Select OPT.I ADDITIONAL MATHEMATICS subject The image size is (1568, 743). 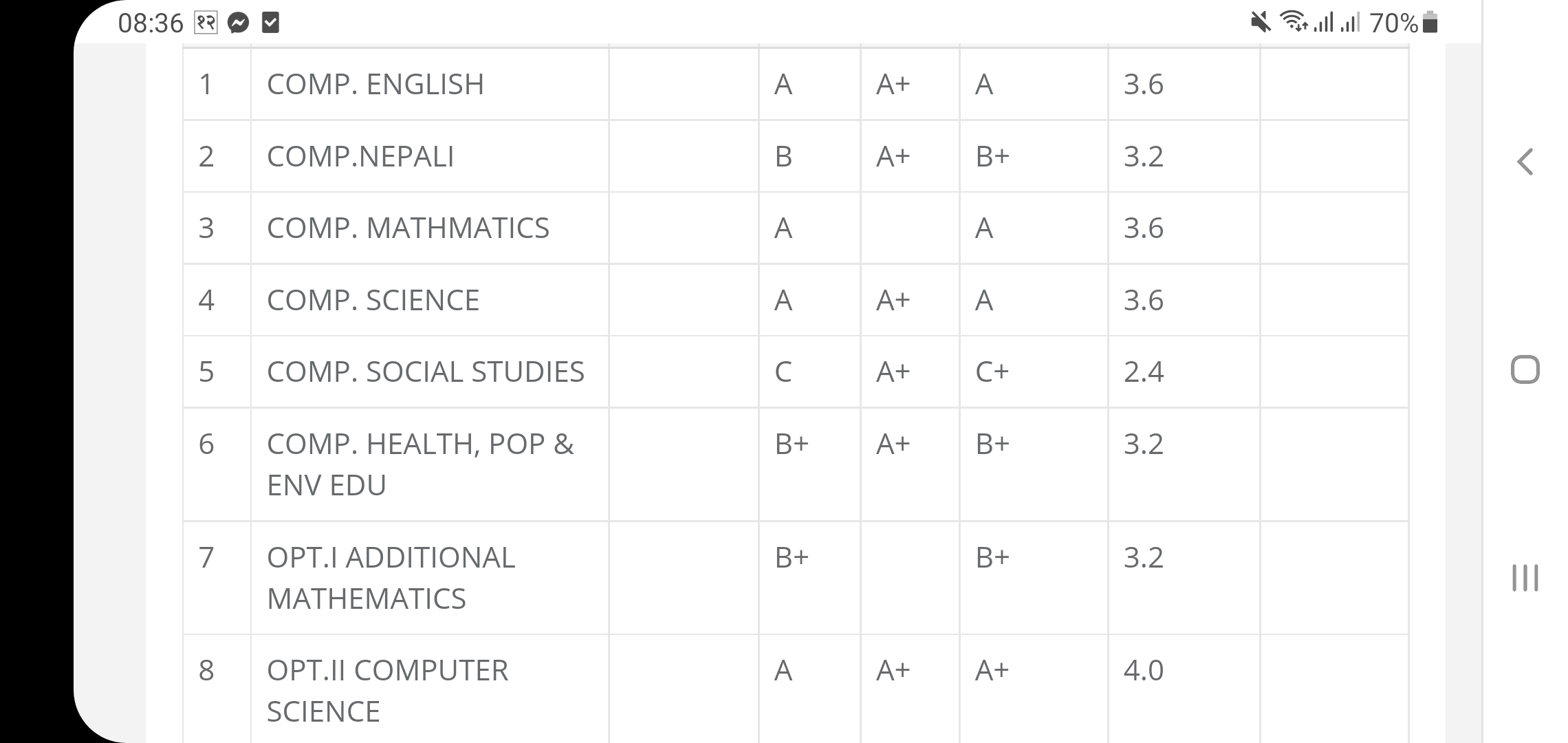(x=391, y=578)
